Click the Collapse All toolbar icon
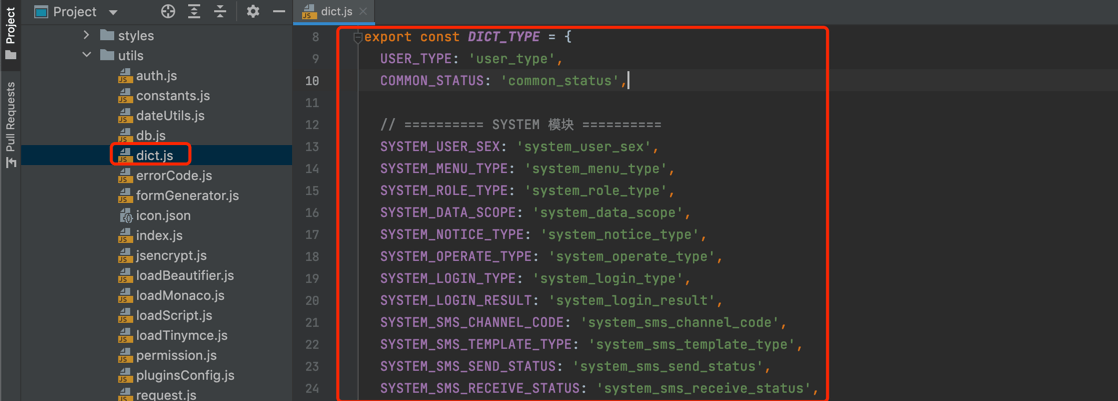This screenshot has width=1118, height=401. tap(220, 12)
